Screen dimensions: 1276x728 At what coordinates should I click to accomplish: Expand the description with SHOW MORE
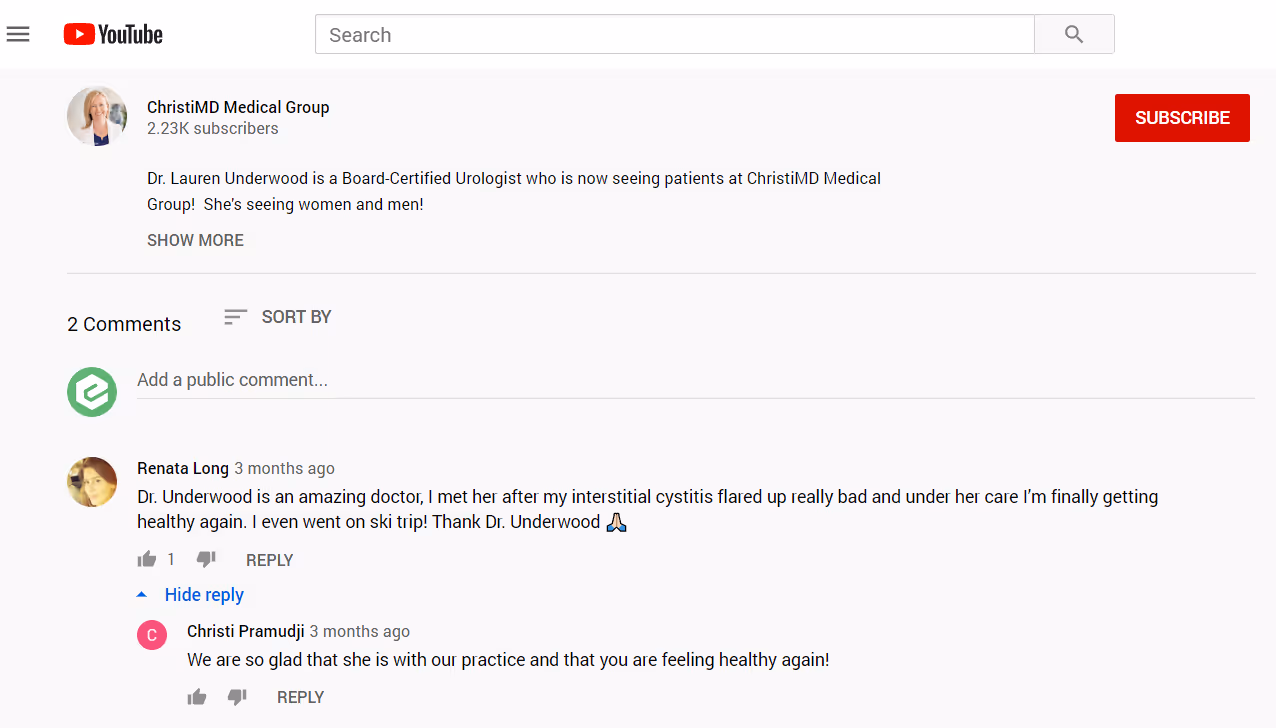pyautogui.click(x=195, y=240)
